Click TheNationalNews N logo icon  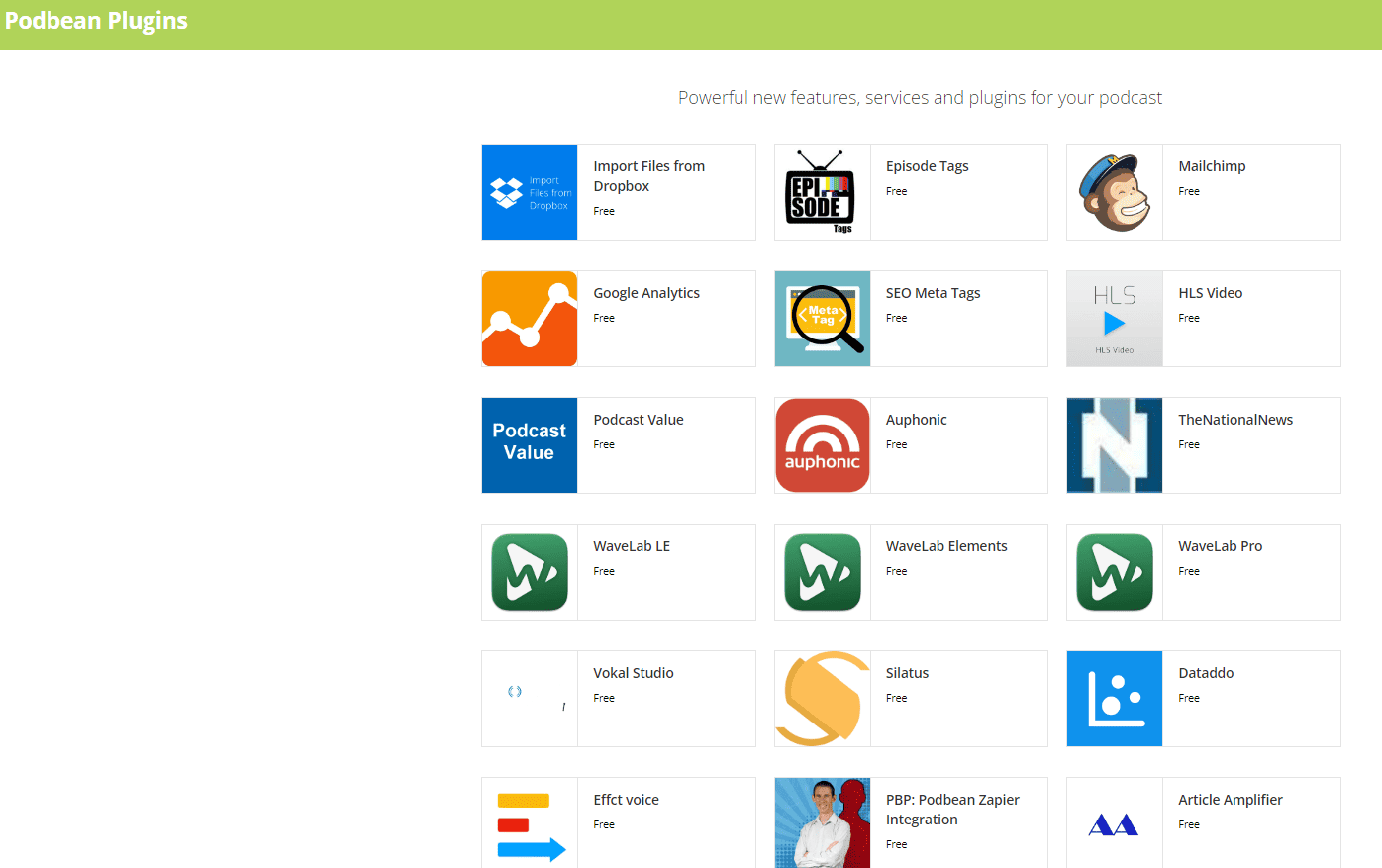1115,445
